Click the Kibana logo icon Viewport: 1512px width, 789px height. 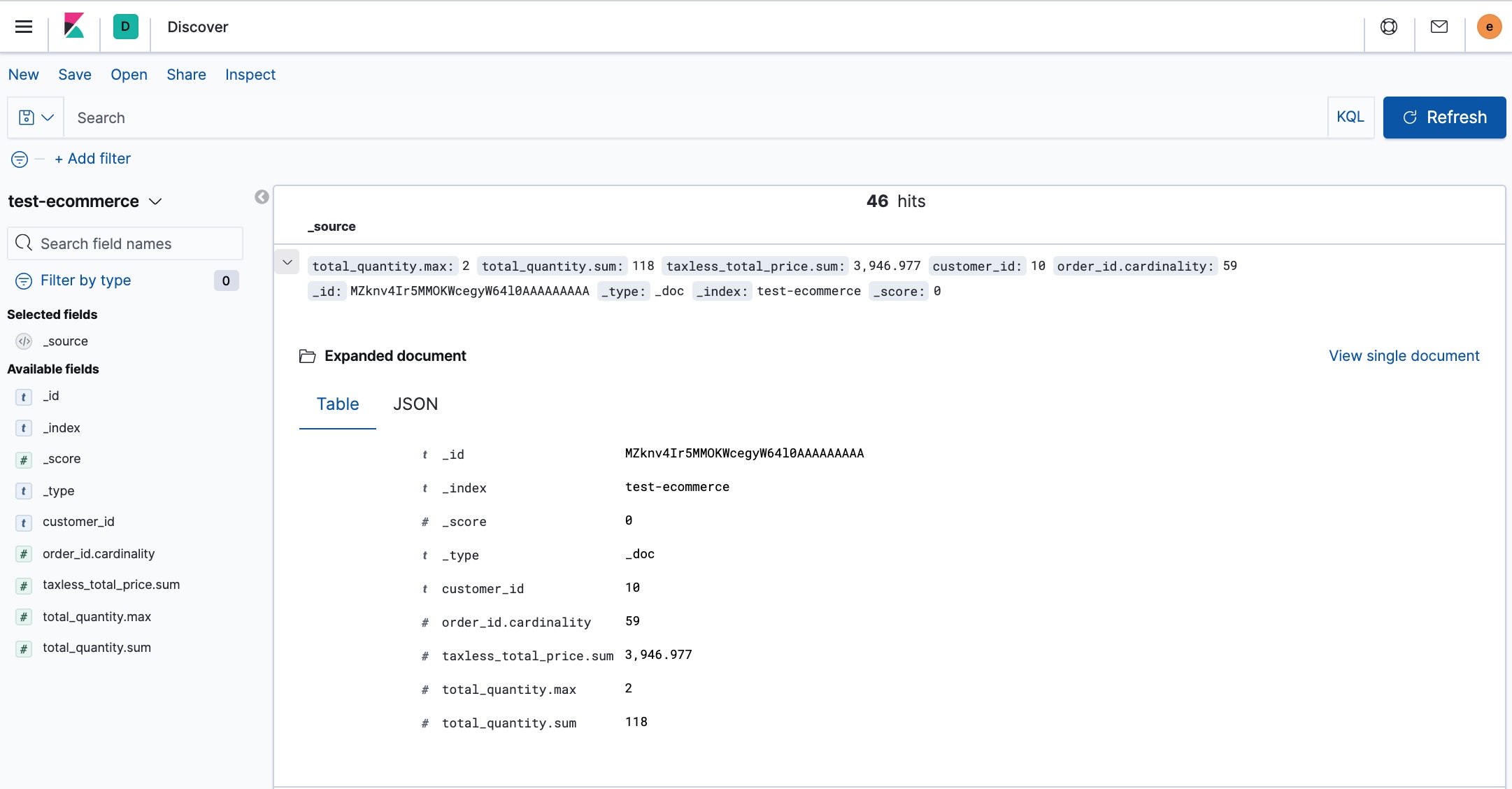coord(75,26)
